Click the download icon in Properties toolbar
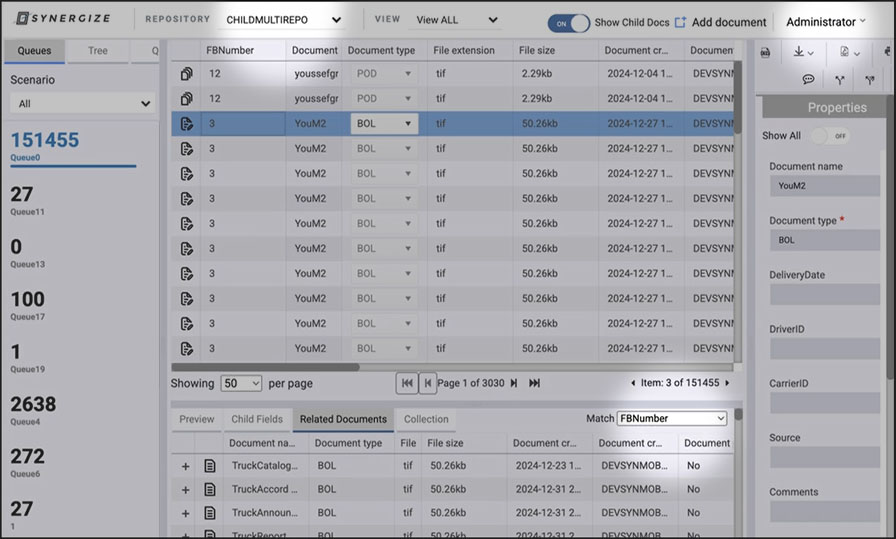Viewport: 896px width, 539px height. pos(802,52)
